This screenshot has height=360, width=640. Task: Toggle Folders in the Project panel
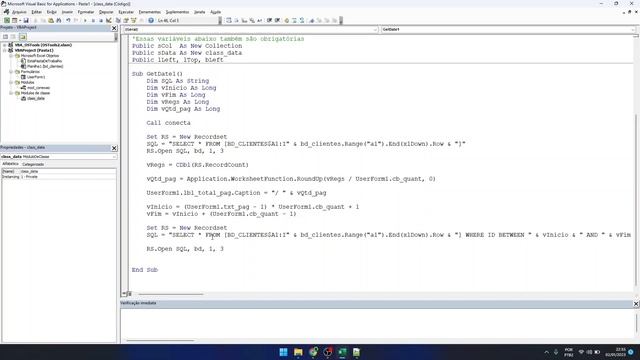pyautogui.click(x=22, y=37)
